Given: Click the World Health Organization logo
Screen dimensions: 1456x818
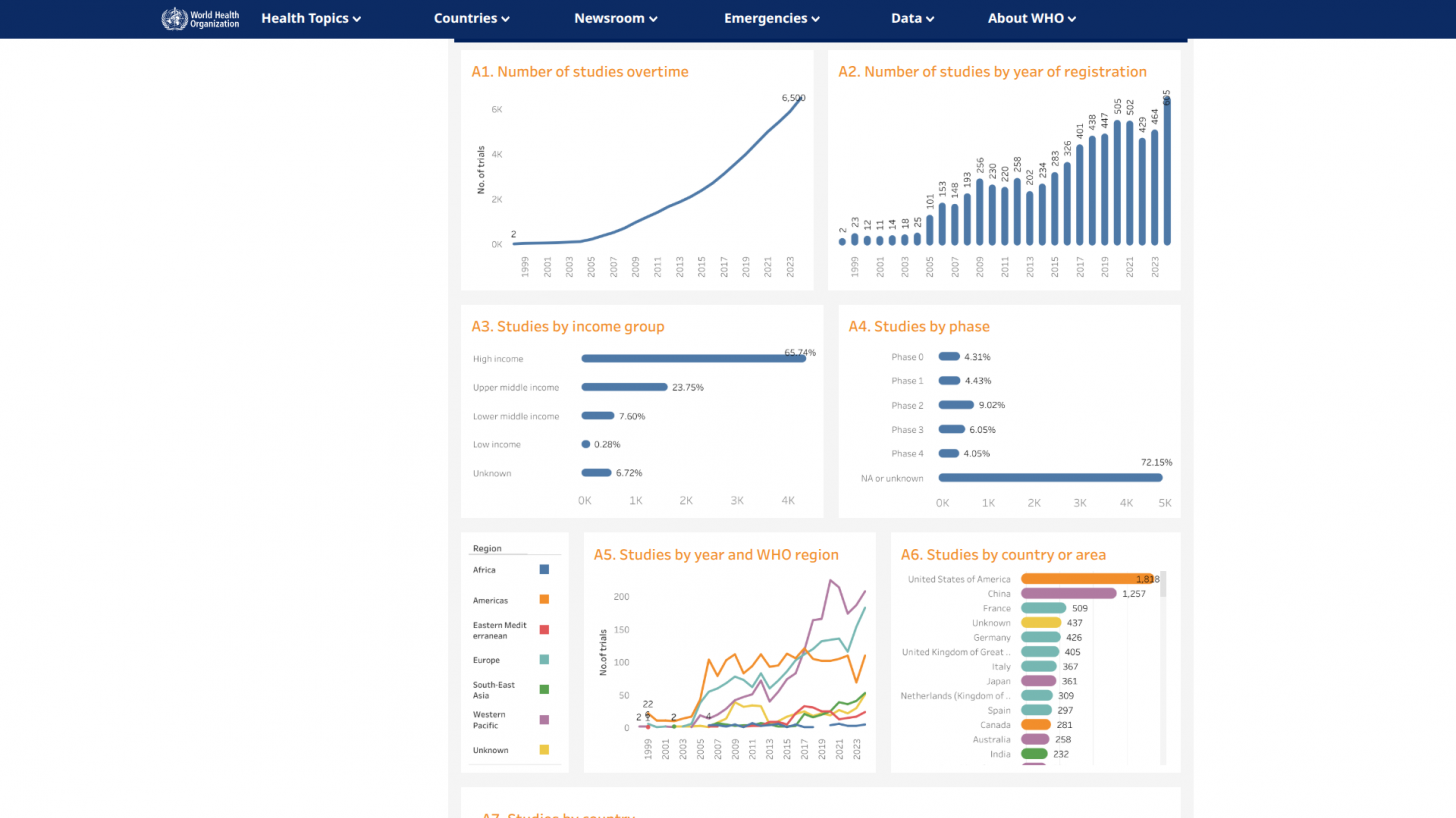Looking at the screenshot, I should [x=200, y=18].
